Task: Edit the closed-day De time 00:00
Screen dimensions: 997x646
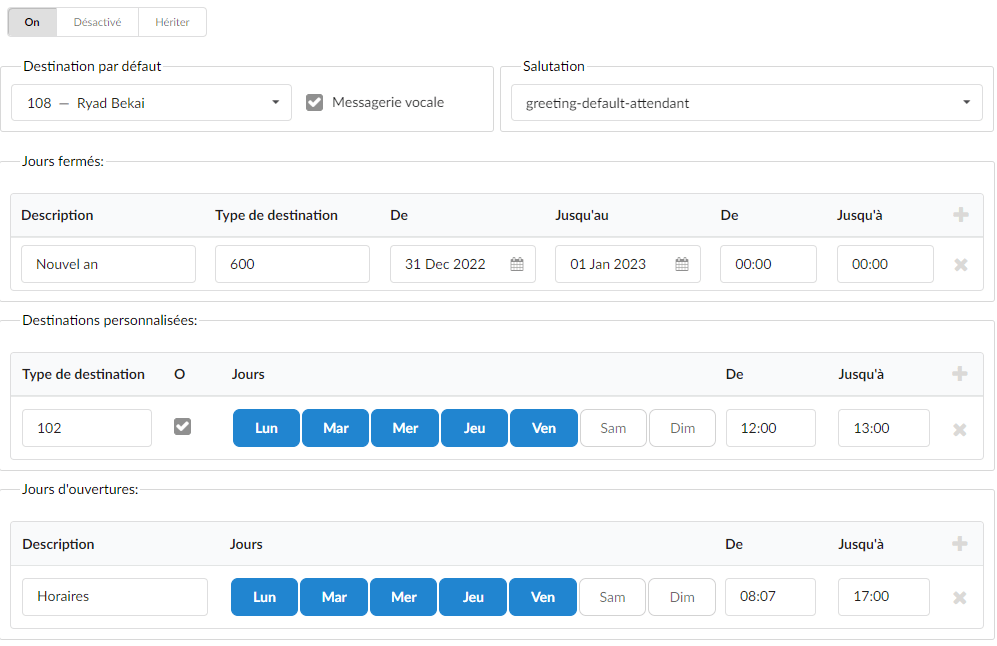Action: 768,264
